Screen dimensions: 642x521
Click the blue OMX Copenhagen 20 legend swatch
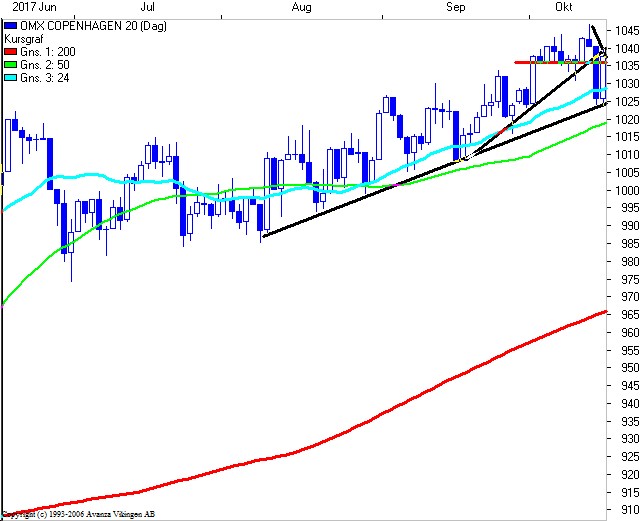coord(11,26)
